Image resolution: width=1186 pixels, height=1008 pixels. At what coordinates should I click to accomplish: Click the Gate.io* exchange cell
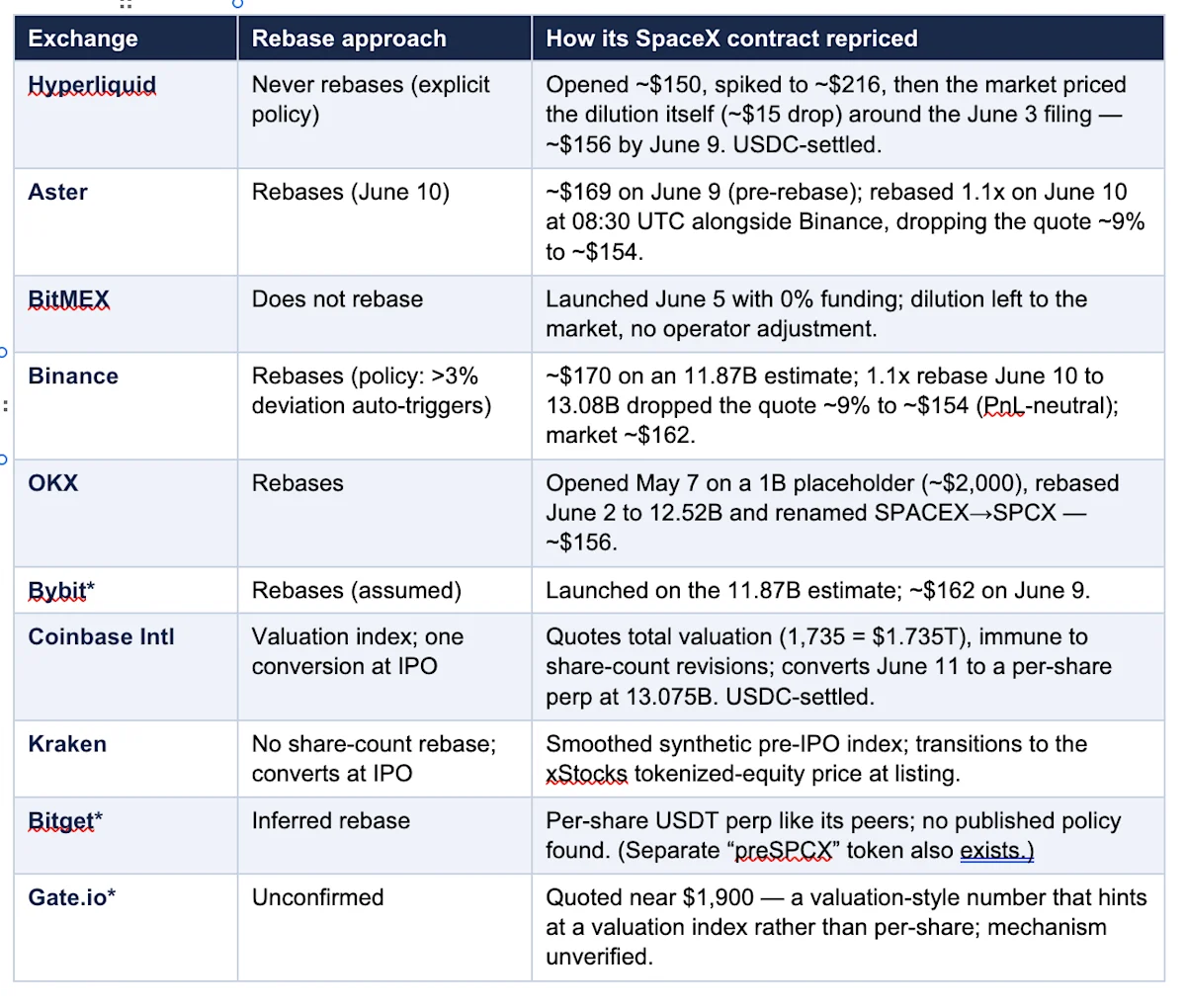click(x=126, y=927)
